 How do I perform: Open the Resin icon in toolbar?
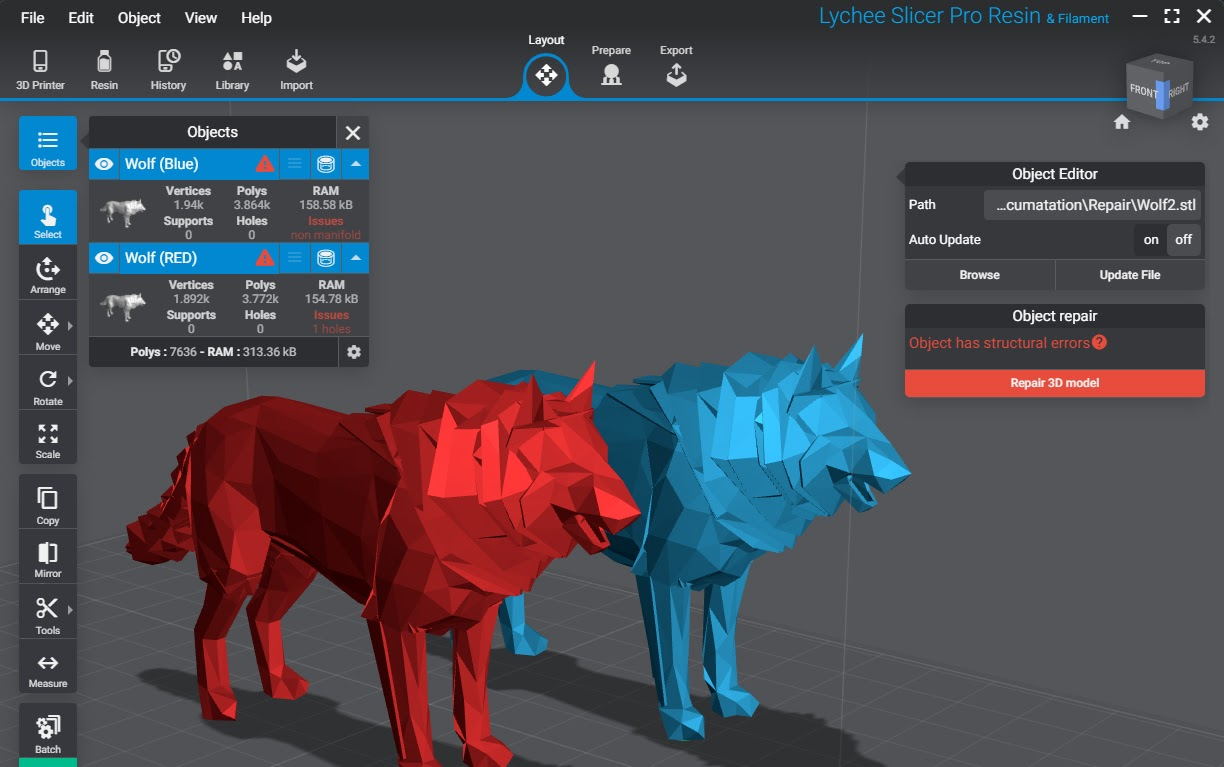pos(104,69)
